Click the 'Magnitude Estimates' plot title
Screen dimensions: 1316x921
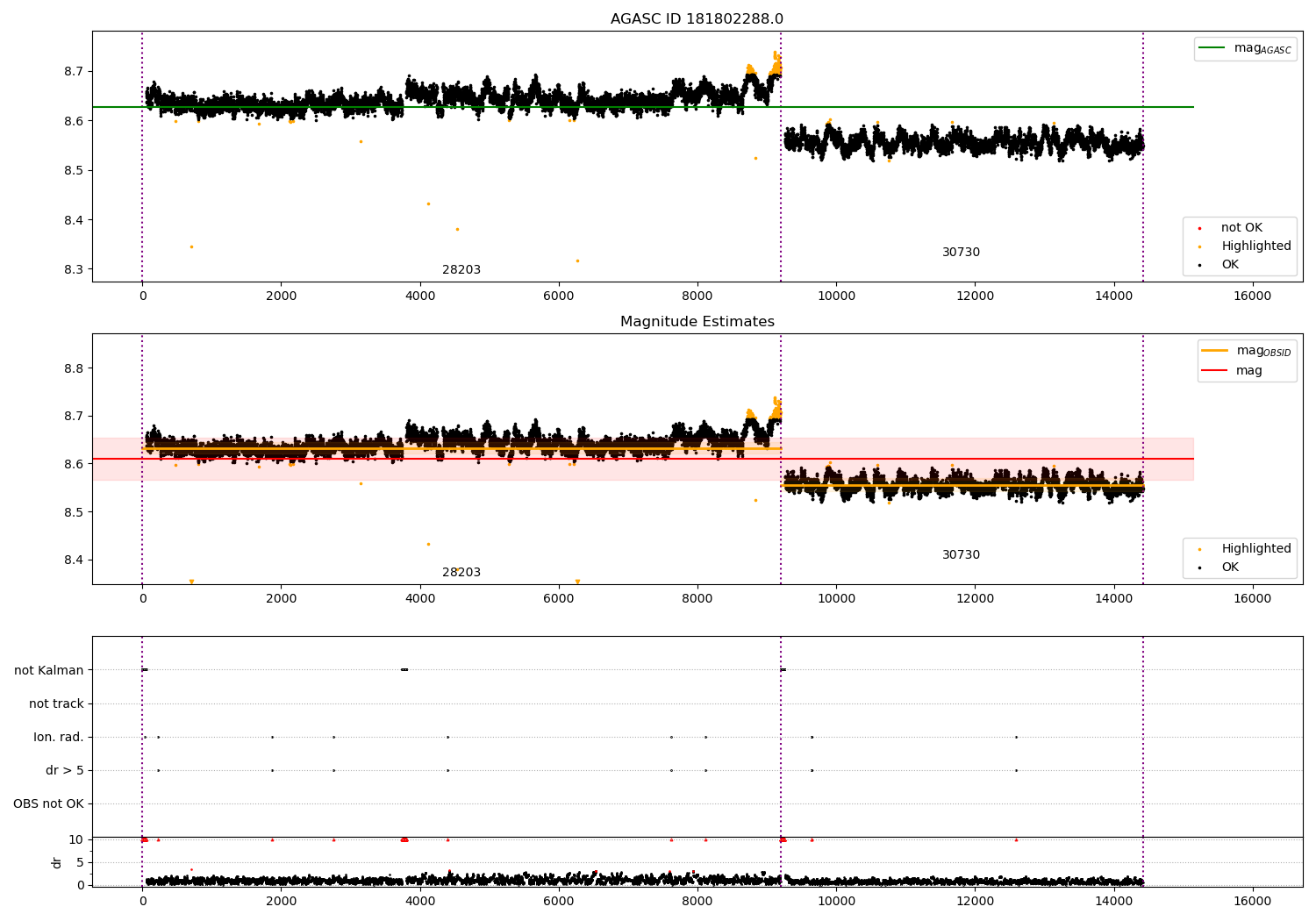point(697,322)
